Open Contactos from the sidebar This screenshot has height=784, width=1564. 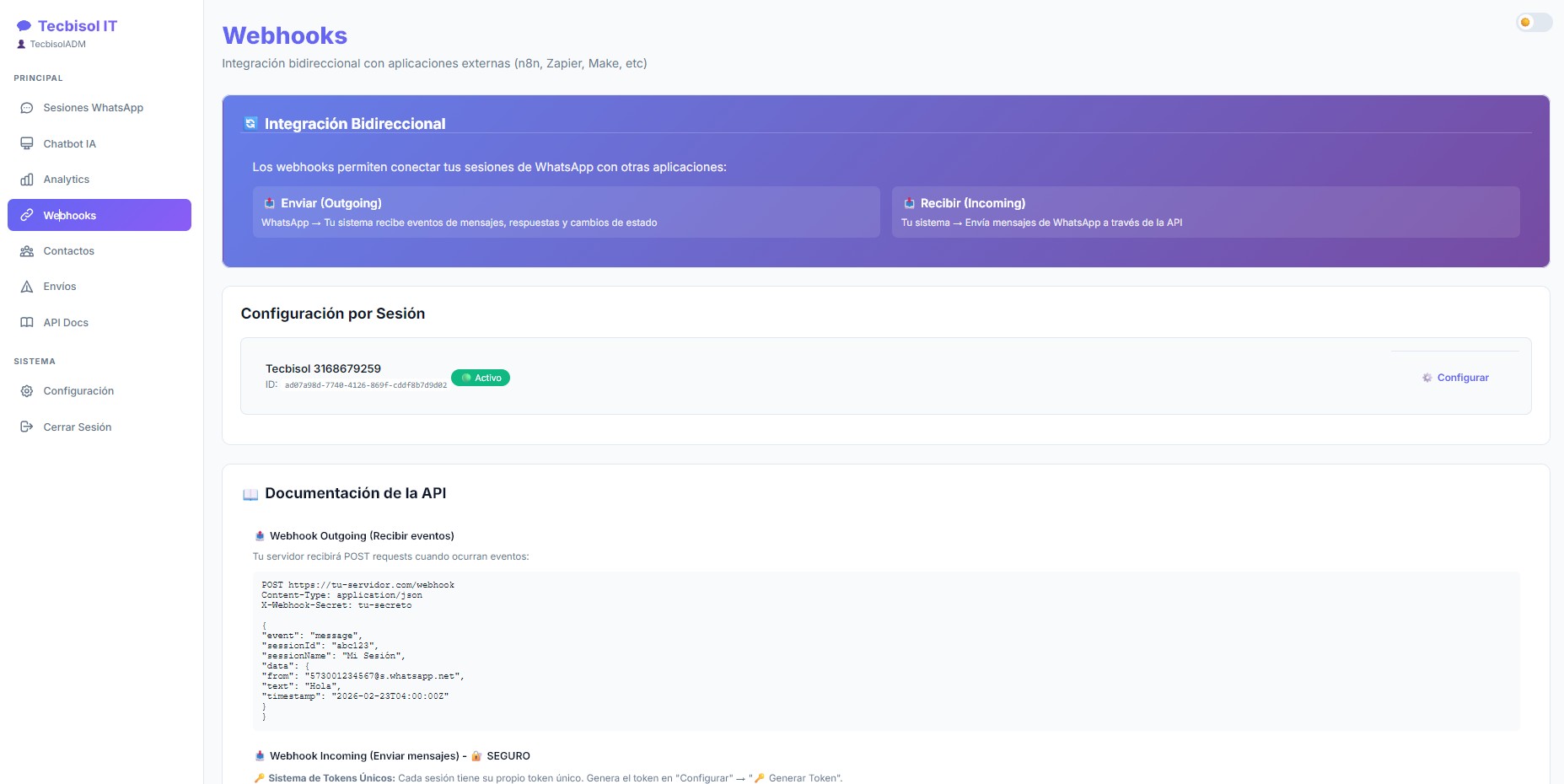(99, 251)
